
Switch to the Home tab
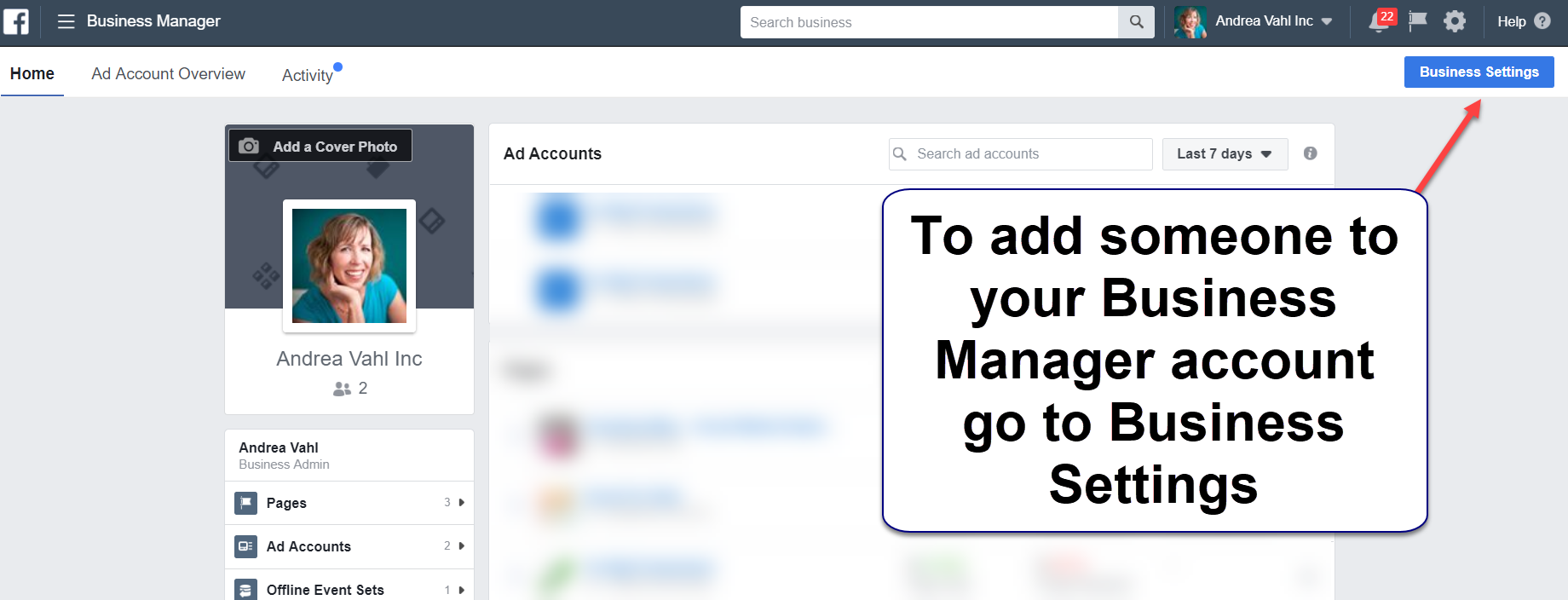(32, 74)
